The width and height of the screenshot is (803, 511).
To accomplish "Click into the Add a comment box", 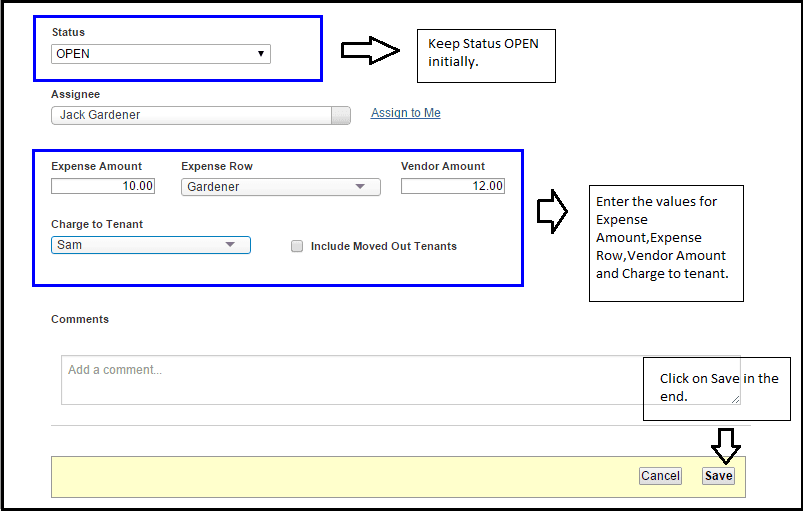I will click(350, 380).
